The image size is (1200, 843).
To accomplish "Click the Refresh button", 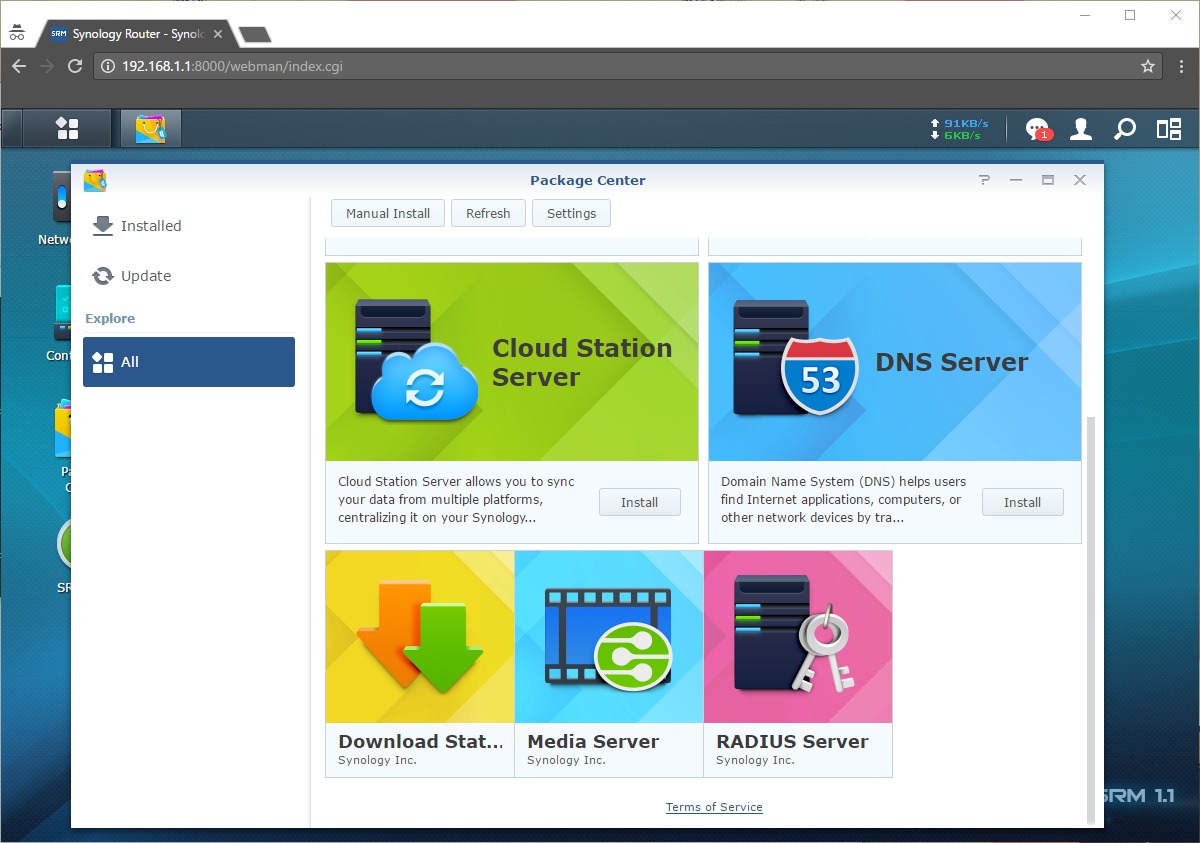I will click(x=488, y=213).
